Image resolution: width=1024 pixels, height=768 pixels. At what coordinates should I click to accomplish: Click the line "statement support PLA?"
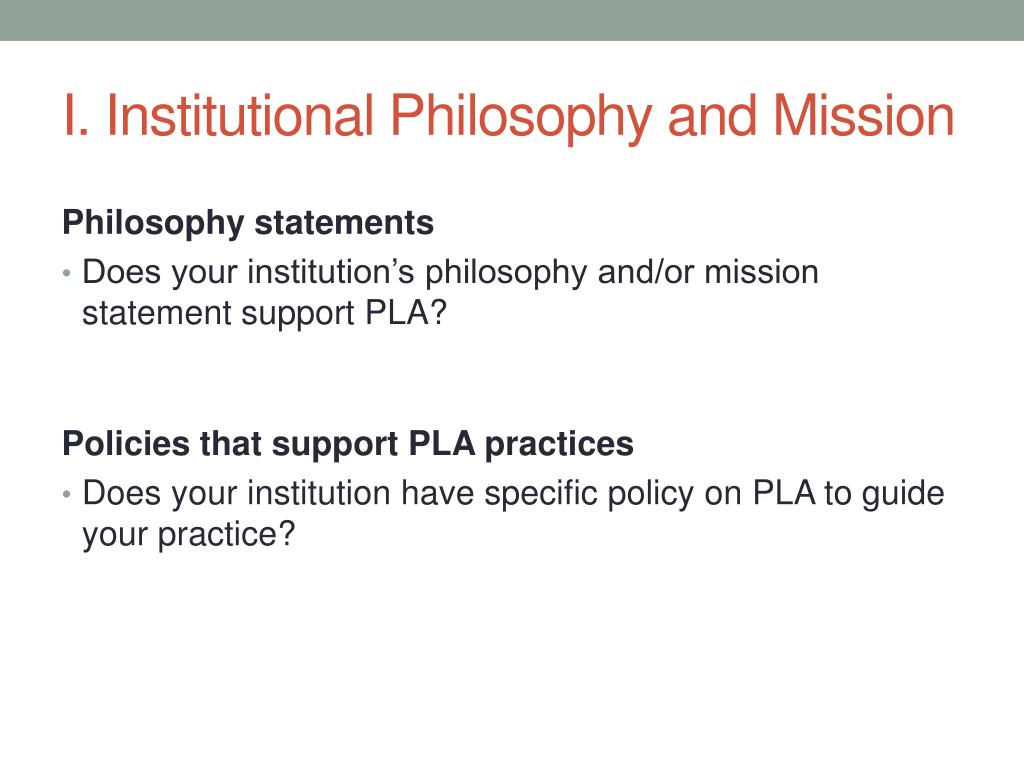pyautogui.click(x=264, y=313)
